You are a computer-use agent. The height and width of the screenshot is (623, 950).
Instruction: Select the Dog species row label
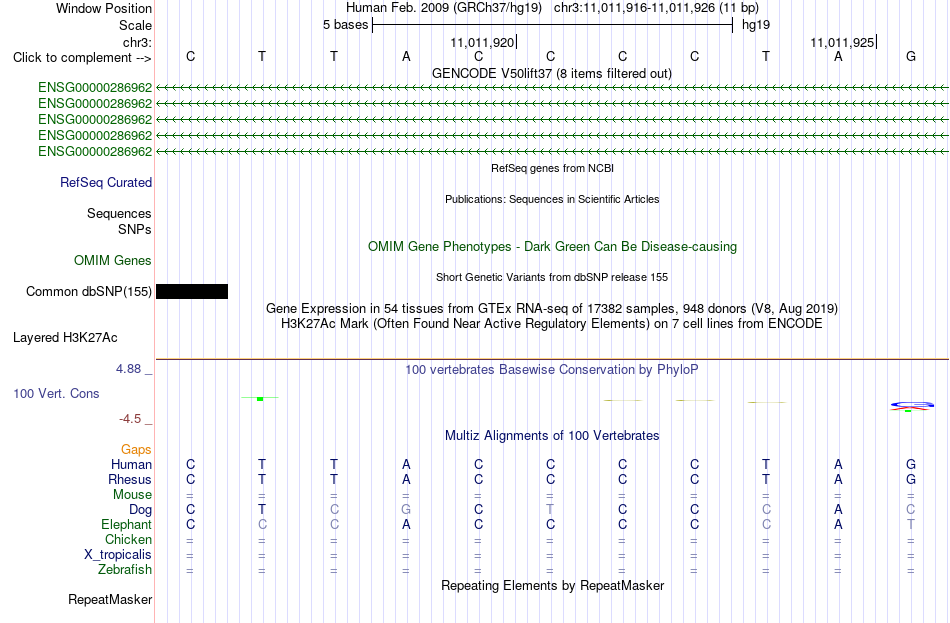pos(141,510)
